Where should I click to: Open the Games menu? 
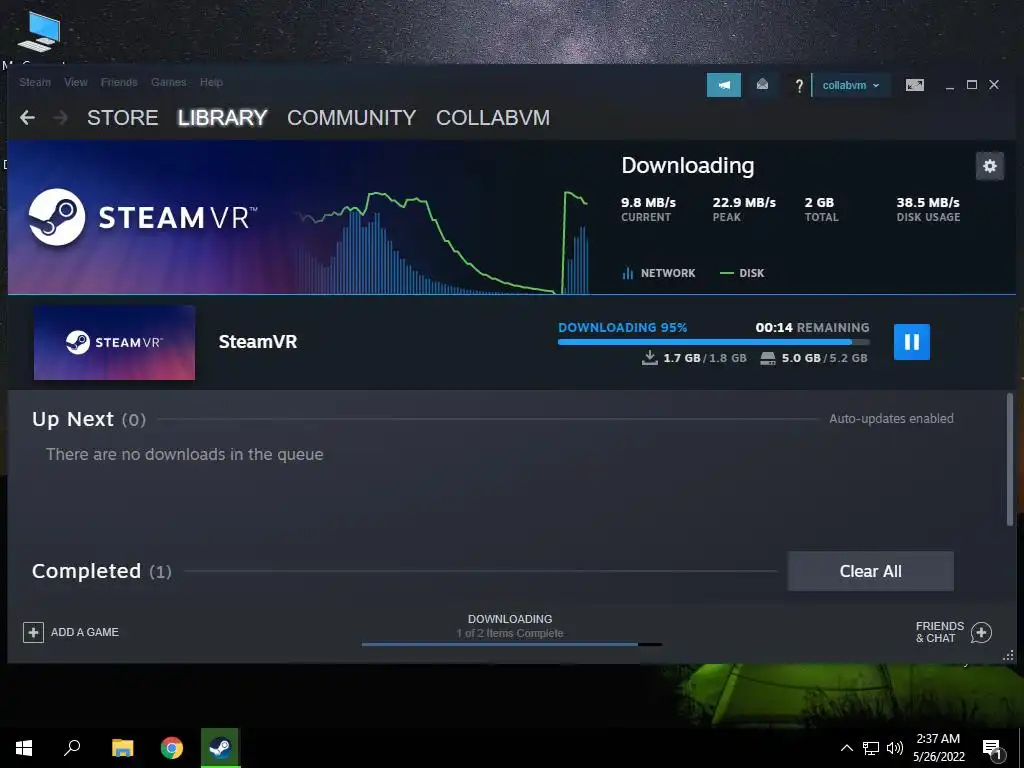[x=168, y=82]
